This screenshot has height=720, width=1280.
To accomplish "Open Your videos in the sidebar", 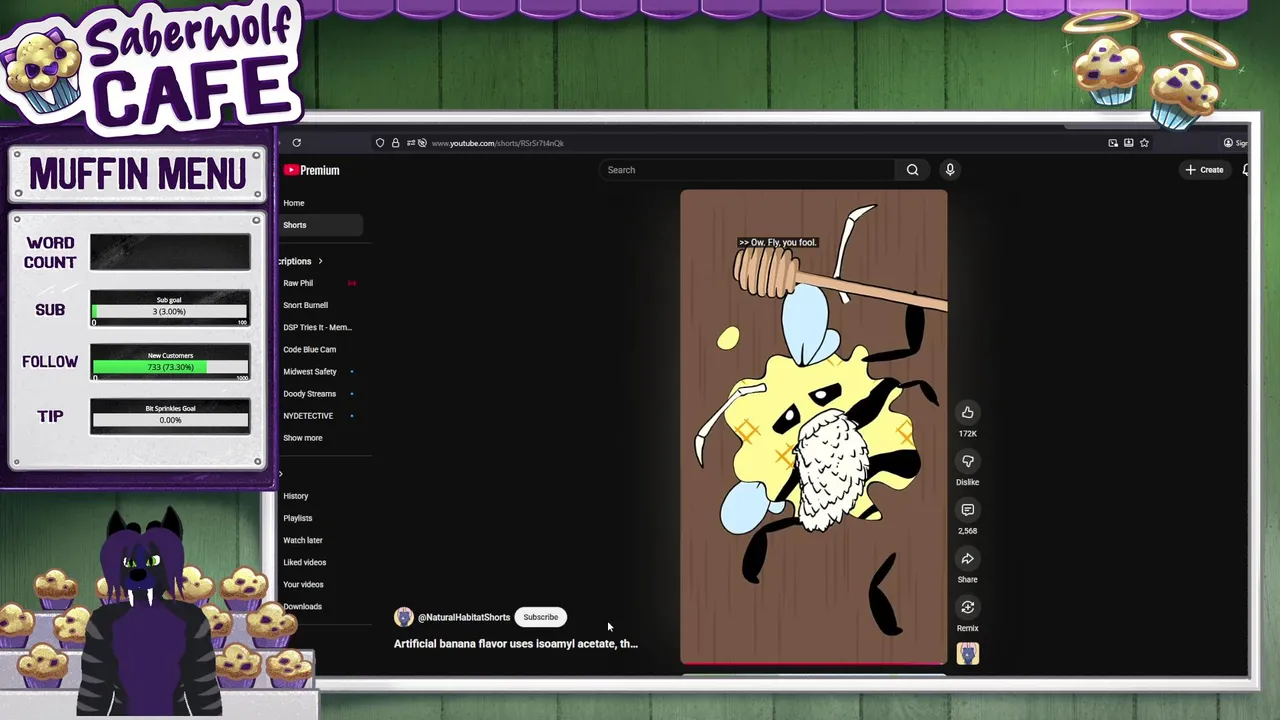I will tap(303, 584).
